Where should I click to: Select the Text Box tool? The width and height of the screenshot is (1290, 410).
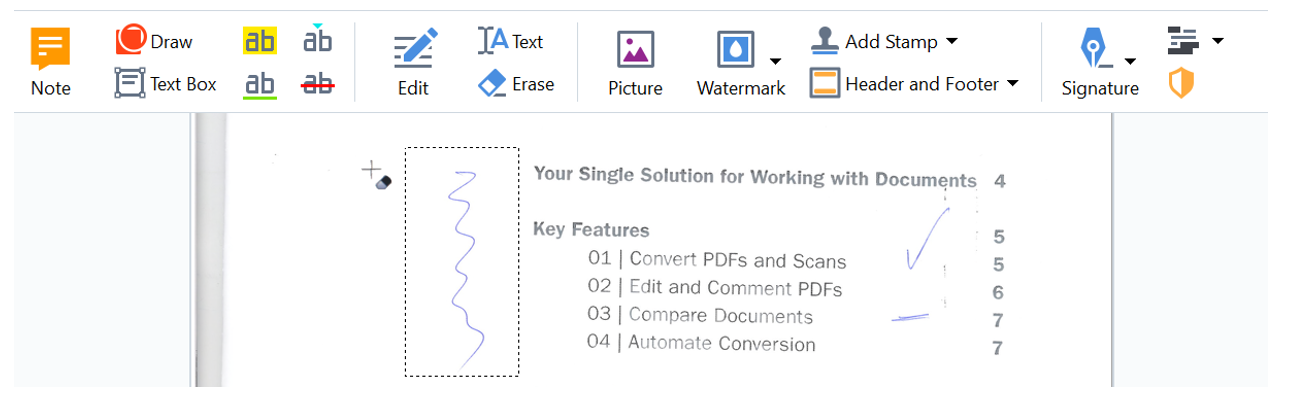166,84
